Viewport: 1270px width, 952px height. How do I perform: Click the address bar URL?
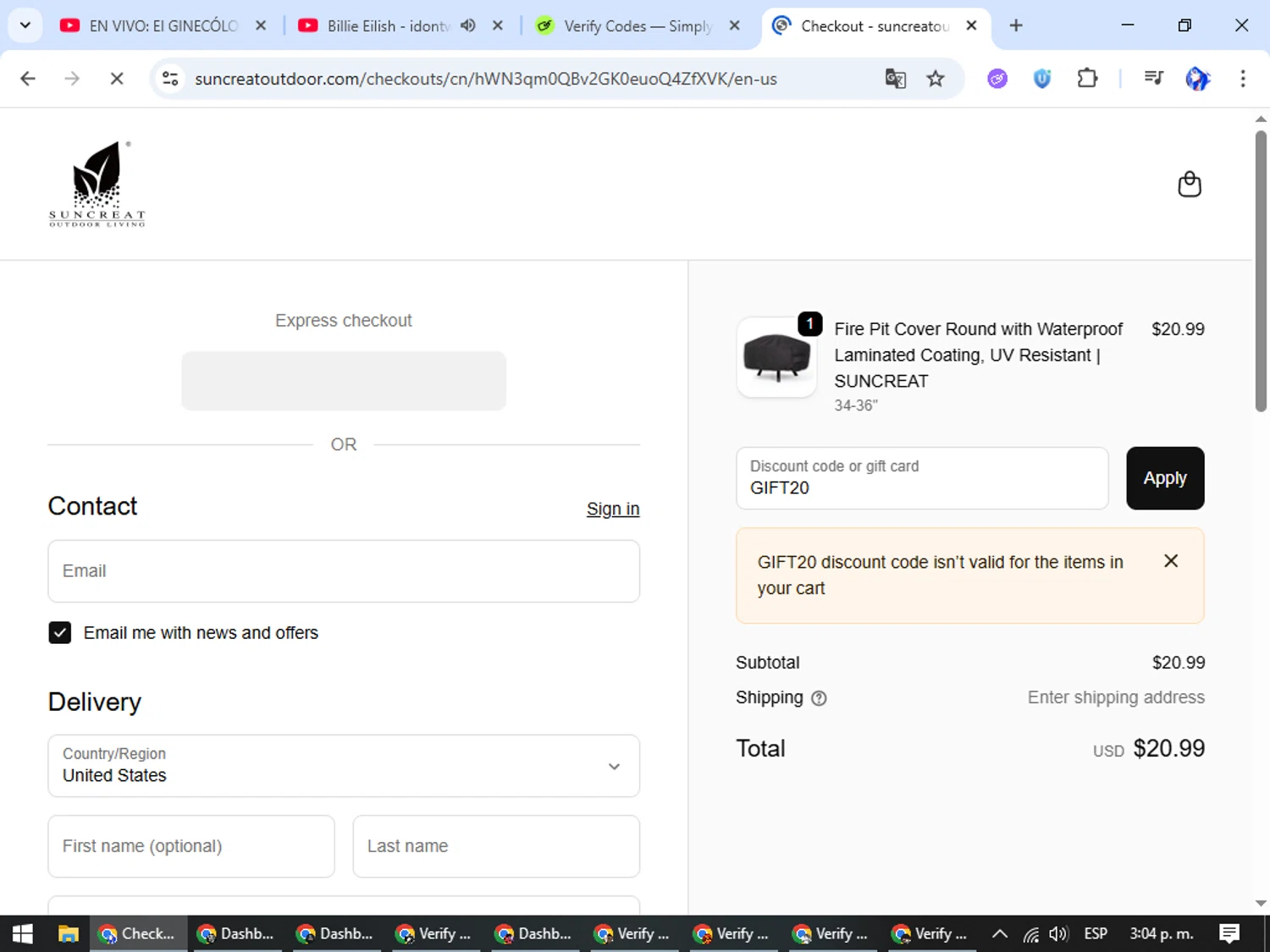[486, 79]
